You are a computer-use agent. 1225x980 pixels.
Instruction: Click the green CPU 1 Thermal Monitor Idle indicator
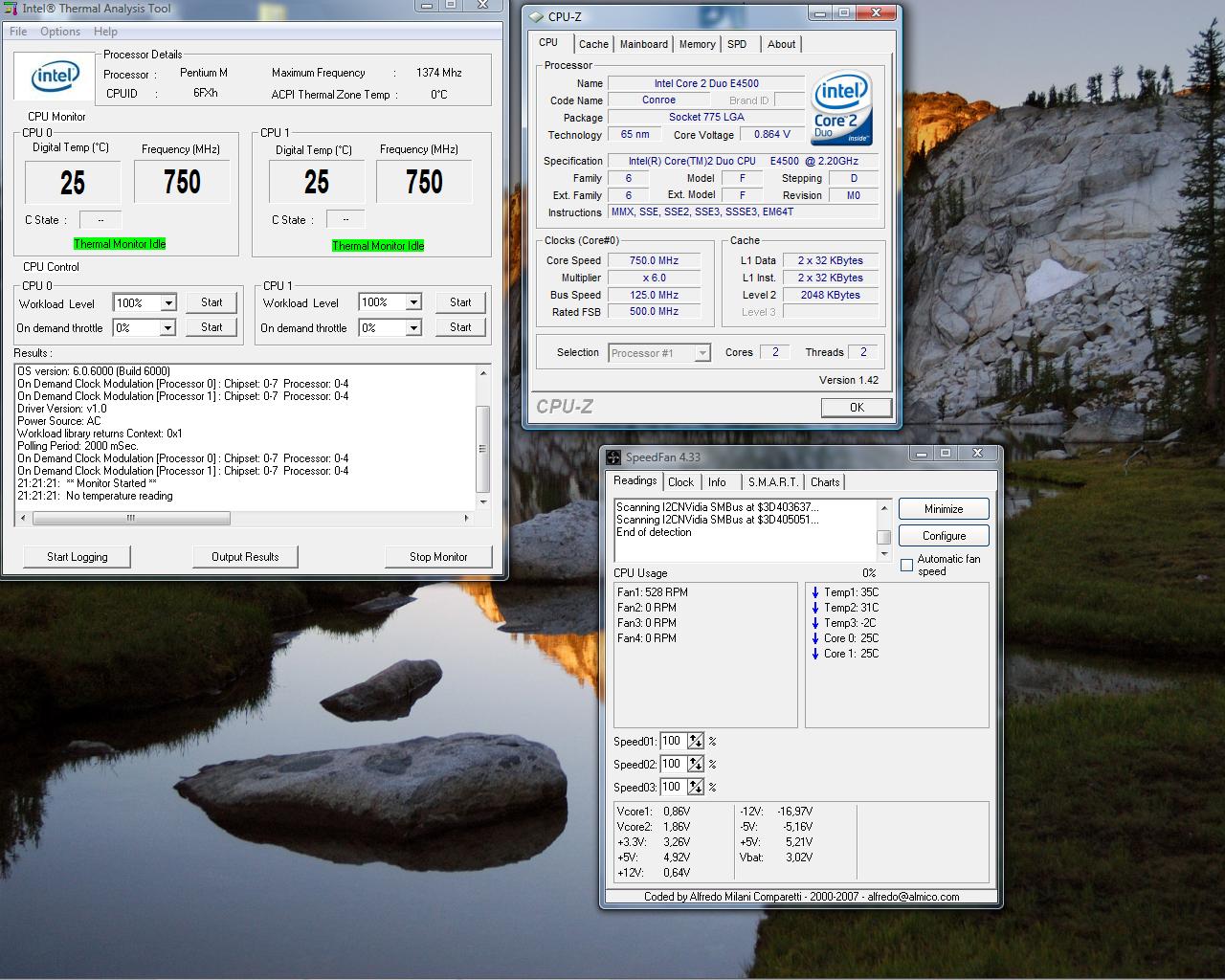pyautogui.click(x=378, y=246)
